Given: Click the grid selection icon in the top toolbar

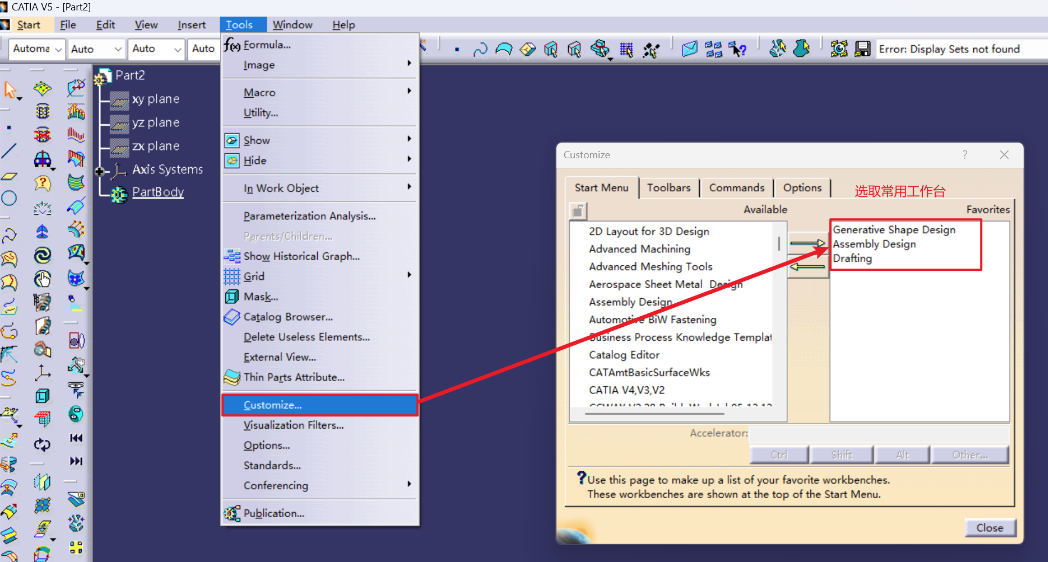Looking at the screenshot, I should pyautogui.click(x=626, y=49).
